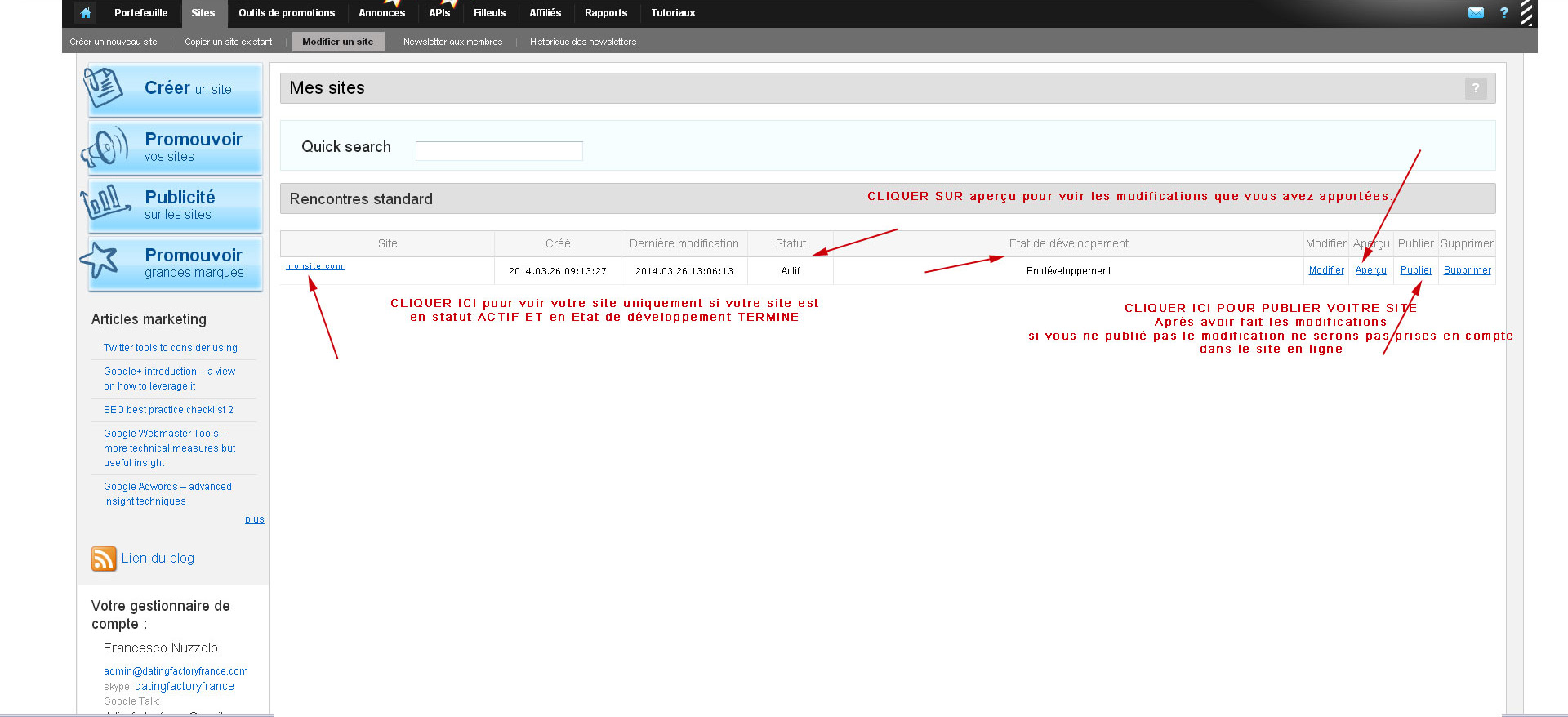
Task: Focus the Quick search field
Action: (499, 151)
